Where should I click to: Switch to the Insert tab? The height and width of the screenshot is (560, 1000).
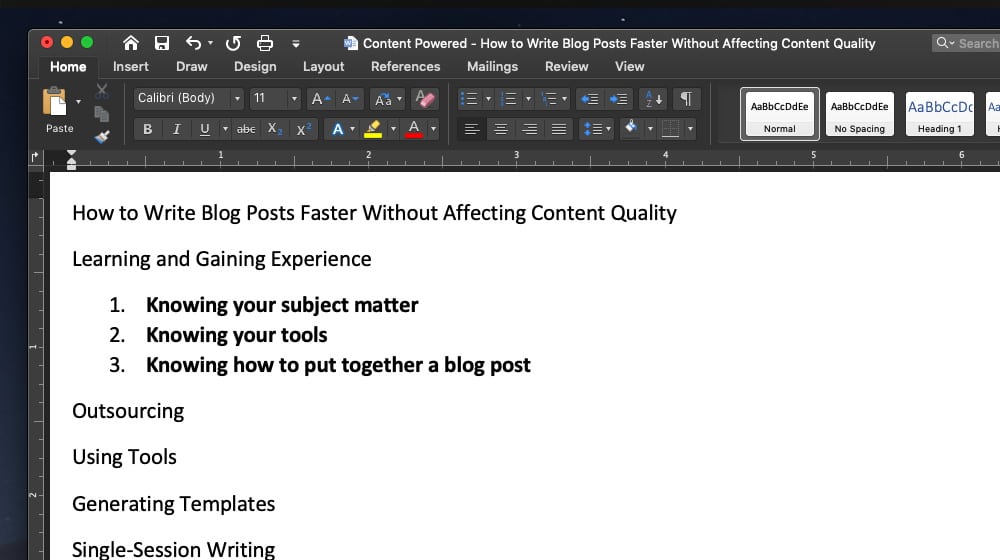130,66
